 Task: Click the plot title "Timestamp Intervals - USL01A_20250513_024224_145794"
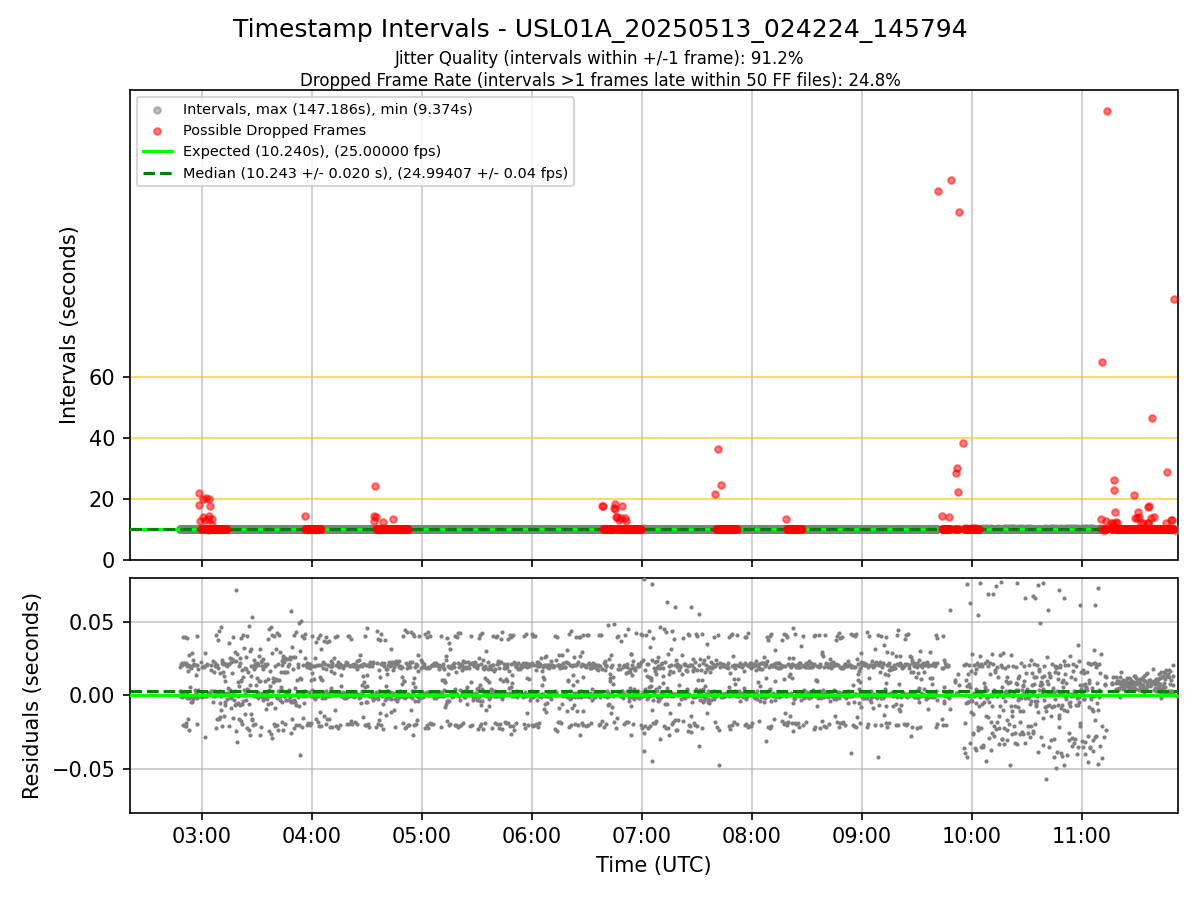tap(600, 29)
